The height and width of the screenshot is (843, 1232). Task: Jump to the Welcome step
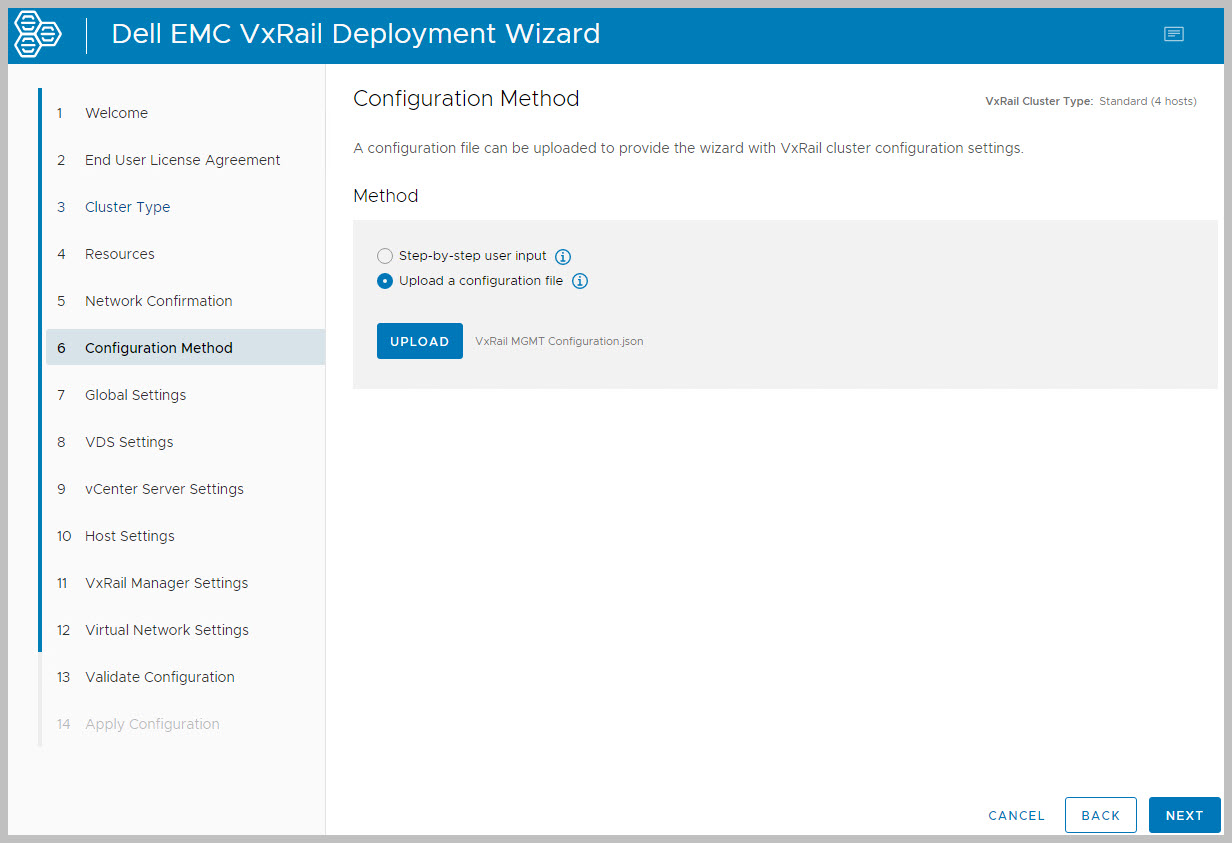(116, 113)
